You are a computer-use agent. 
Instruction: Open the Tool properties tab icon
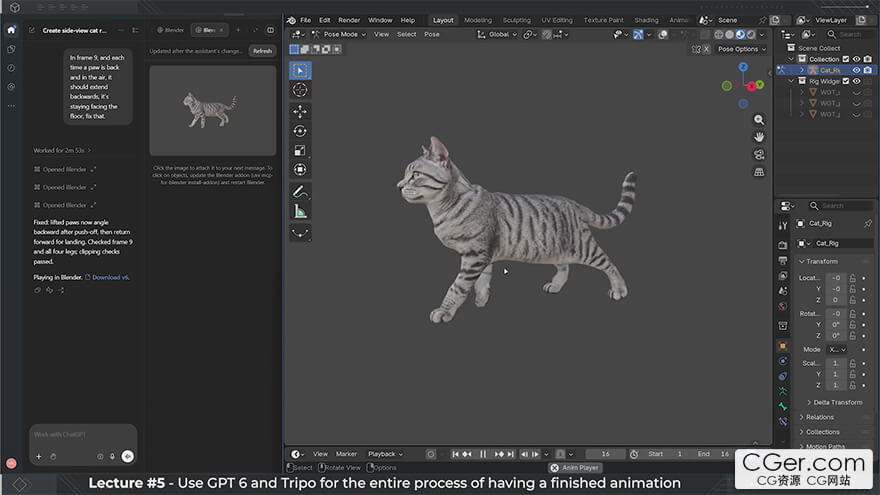pos(783,226)
